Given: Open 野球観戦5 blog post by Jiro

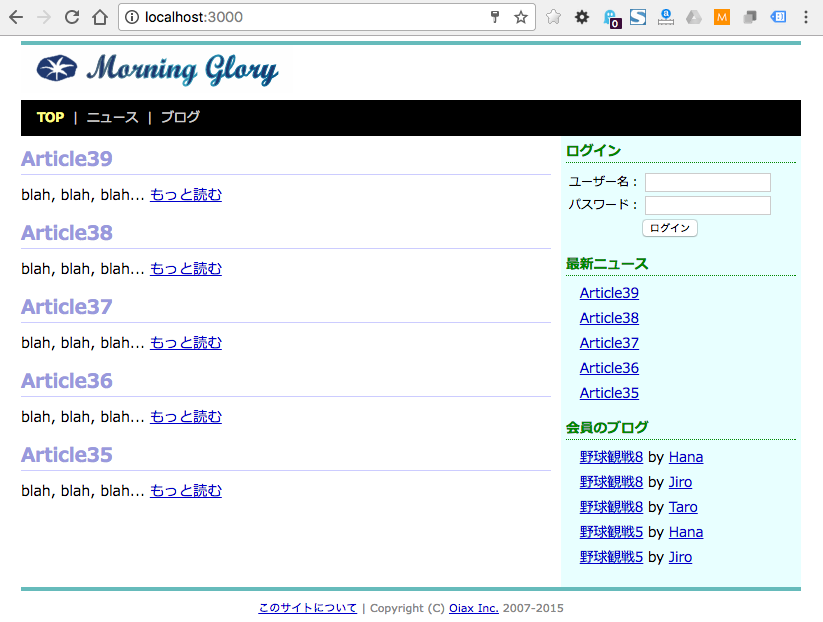Looking at the screenshot, I should 611,557.
